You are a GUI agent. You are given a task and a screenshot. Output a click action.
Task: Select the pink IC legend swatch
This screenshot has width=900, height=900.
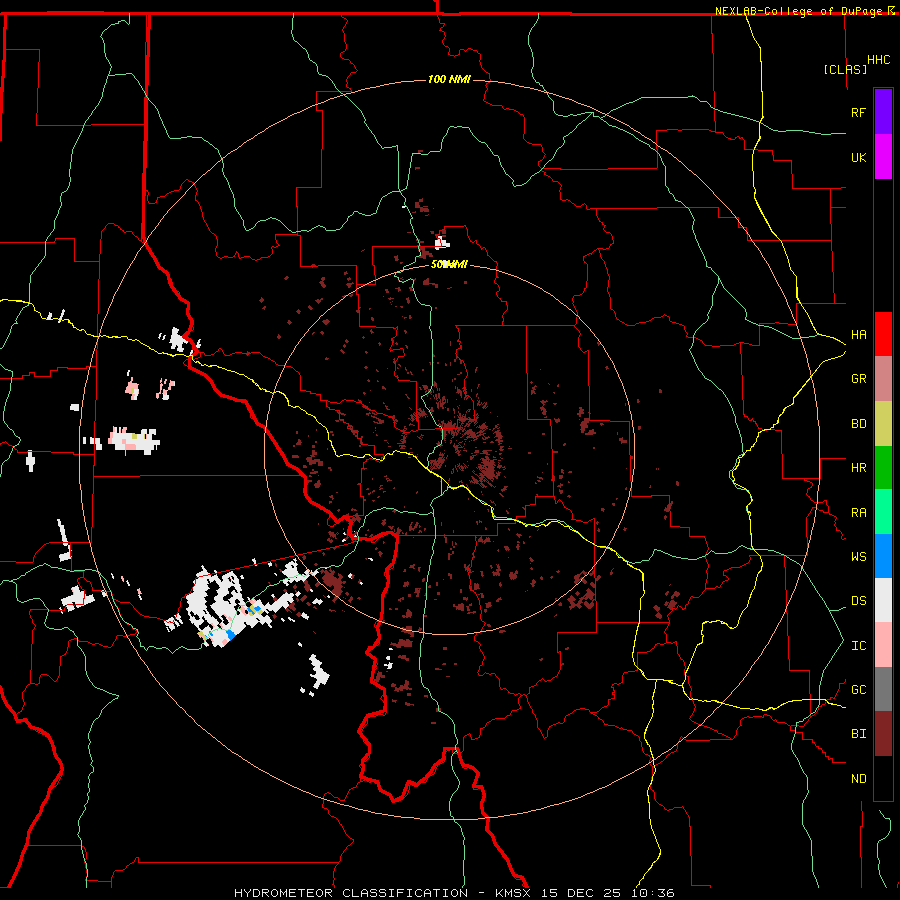883,645
